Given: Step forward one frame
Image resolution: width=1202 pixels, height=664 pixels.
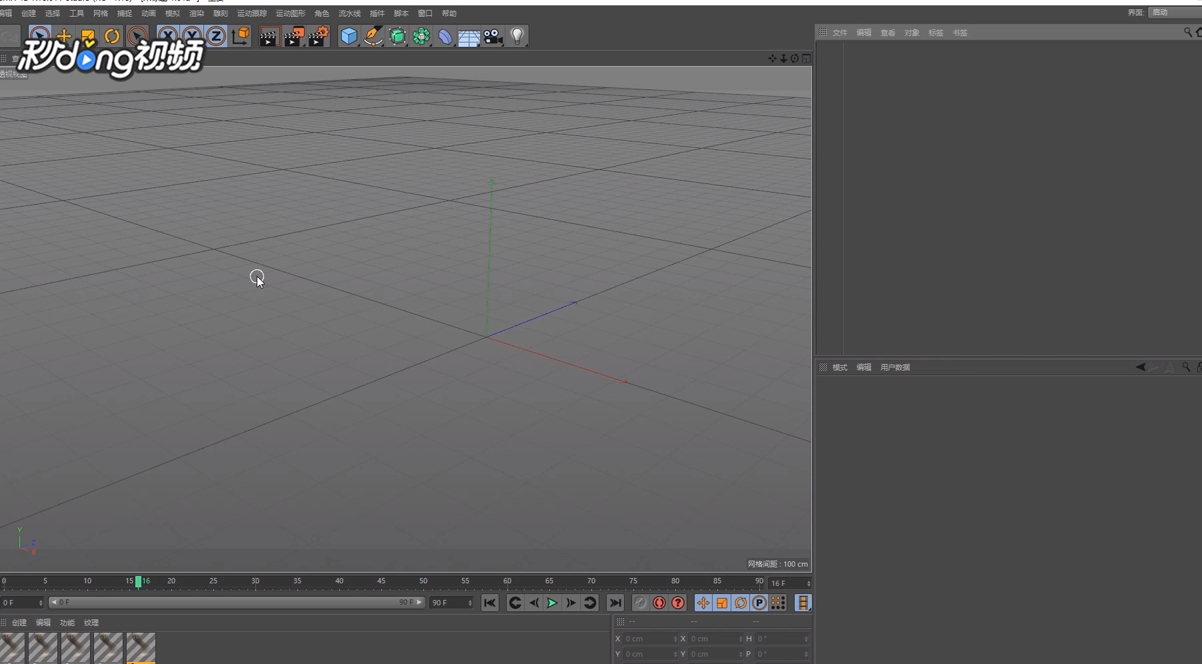Looking at the screenshot, I should (x=571, y=603).
